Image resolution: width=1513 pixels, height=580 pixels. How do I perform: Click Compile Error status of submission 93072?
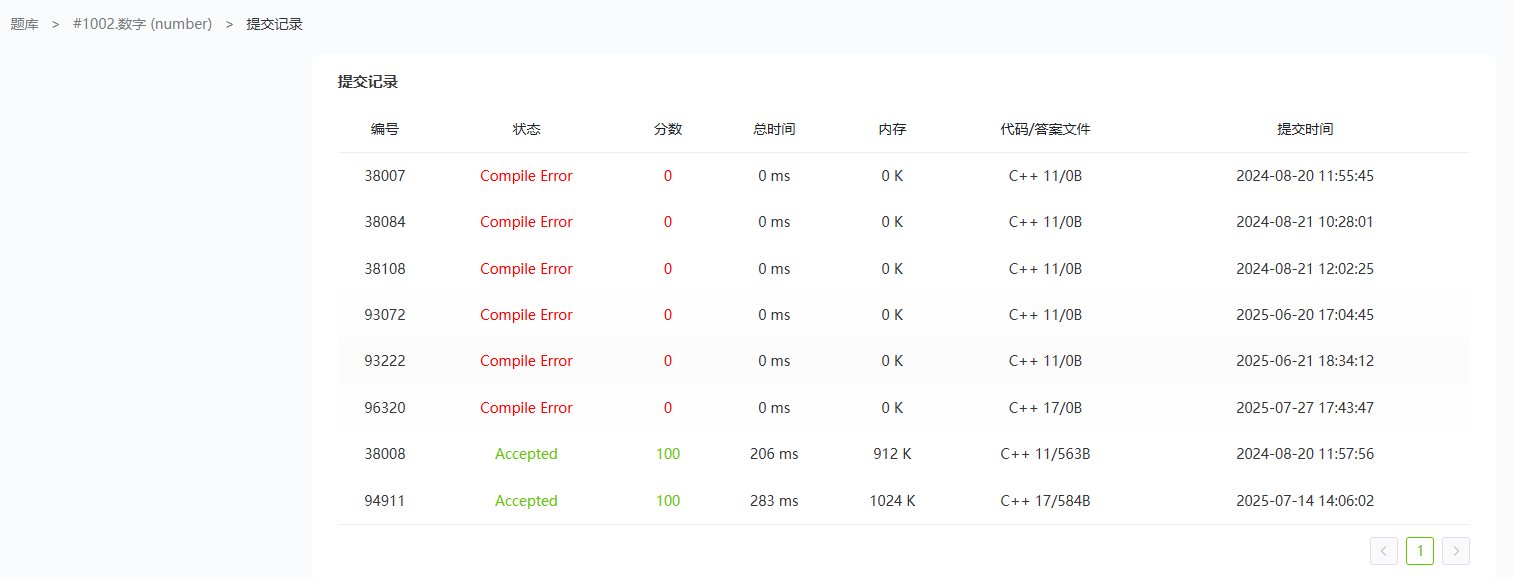click(x=526, y=315)
